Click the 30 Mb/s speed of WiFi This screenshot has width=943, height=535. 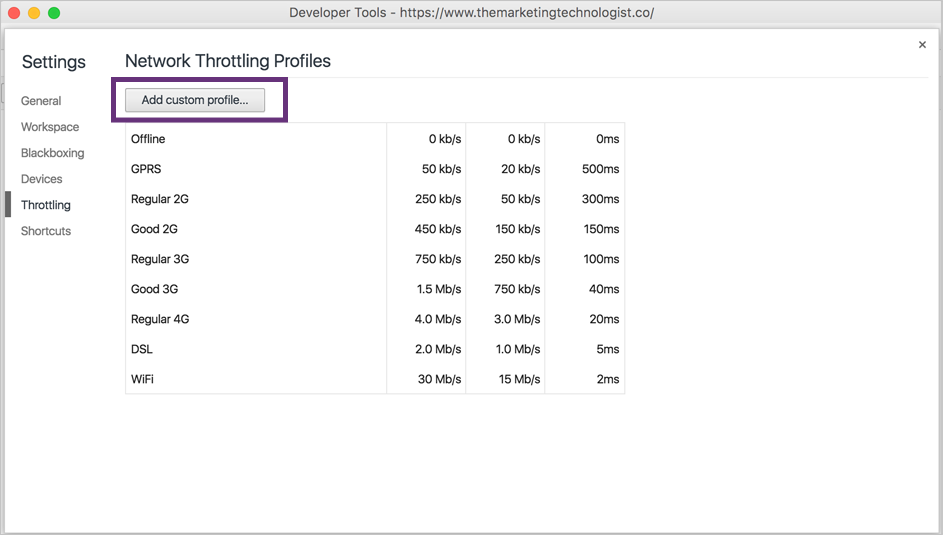tap(440, 379)
